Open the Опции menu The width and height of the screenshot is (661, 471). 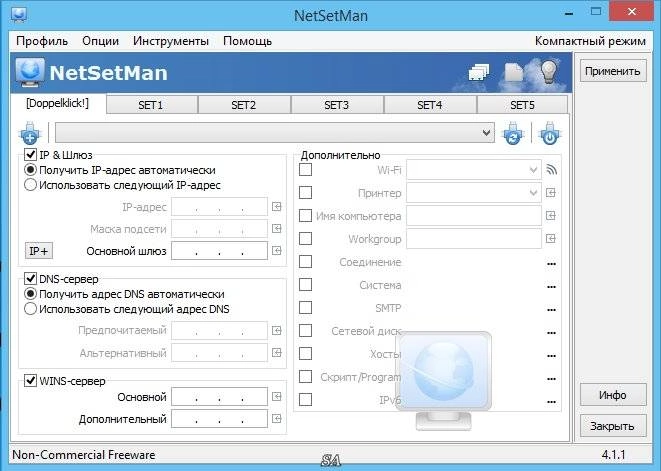[100, 41]
